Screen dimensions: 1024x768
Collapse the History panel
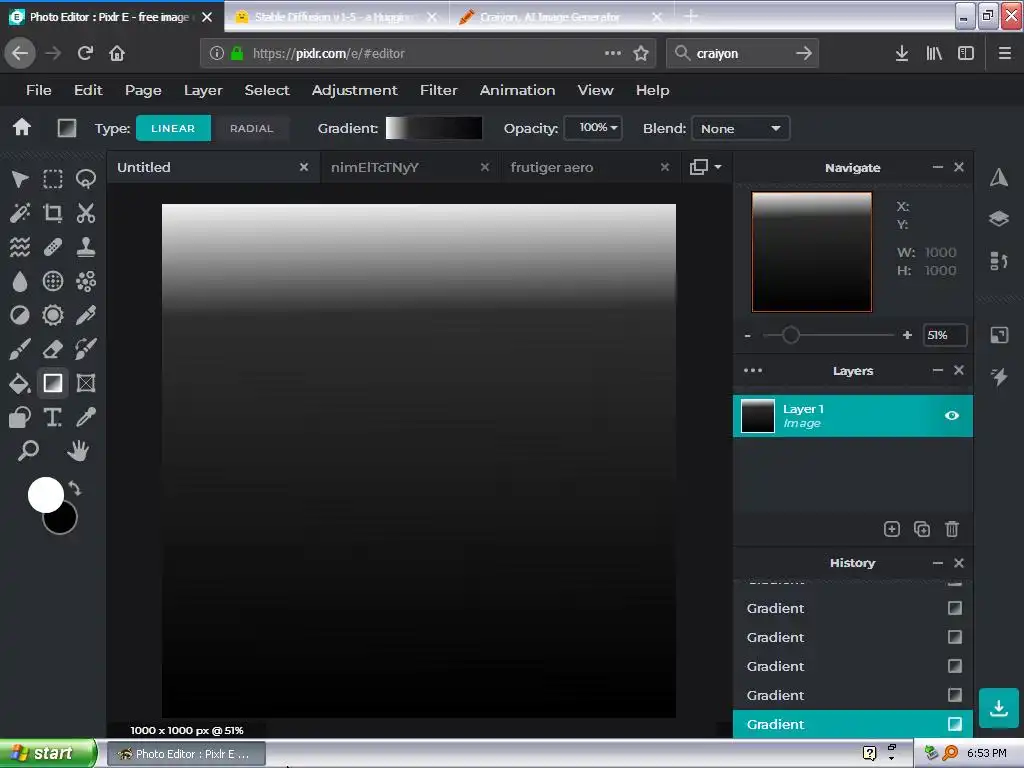click(938, 563)
